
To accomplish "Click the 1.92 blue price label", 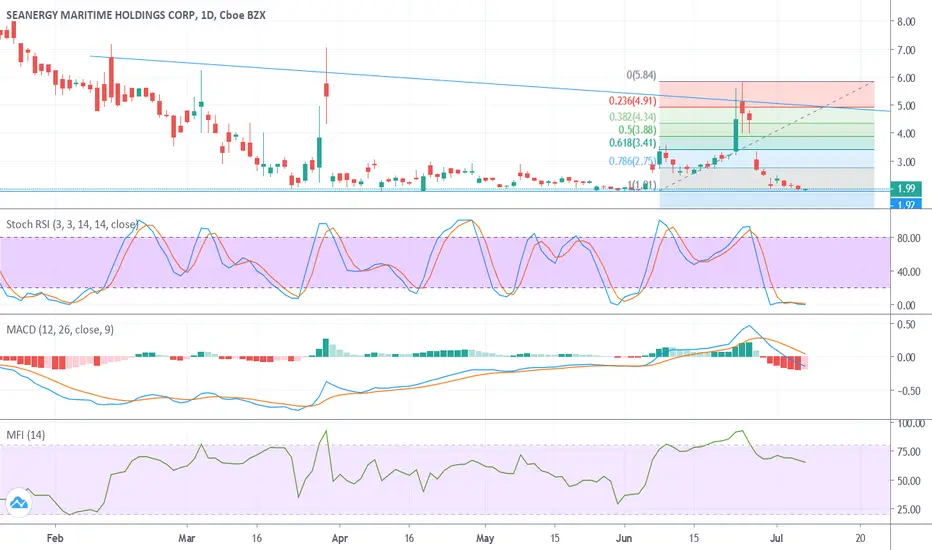I will (x=906, y=205).
